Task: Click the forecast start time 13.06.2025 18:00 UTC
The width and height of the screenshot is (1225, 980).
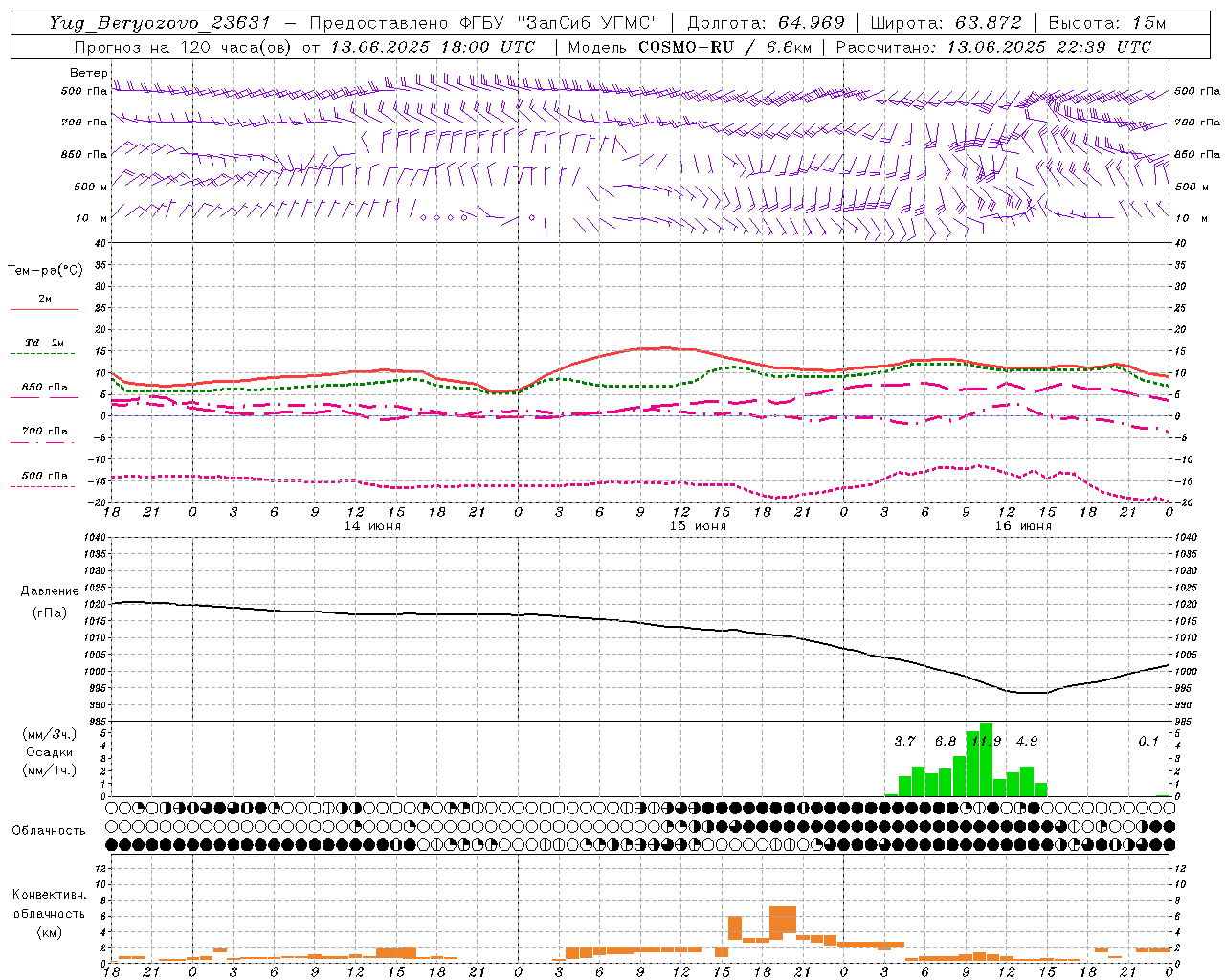Action: pos(432,47)
